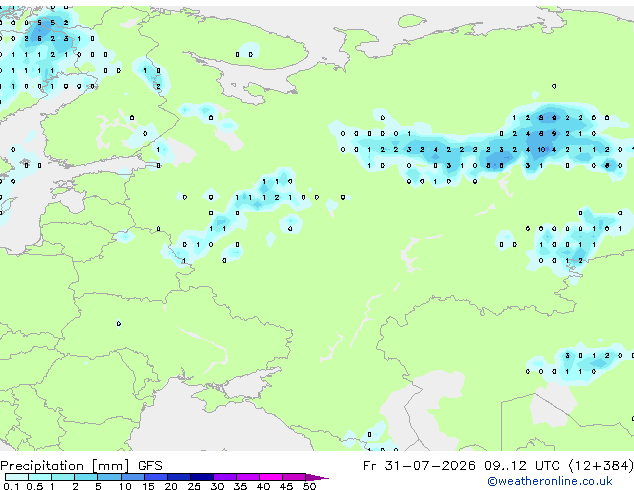The width and height of the screenshot is (634, 490).
Task: Click the '0.5' legend label
Action: [35, 486]
